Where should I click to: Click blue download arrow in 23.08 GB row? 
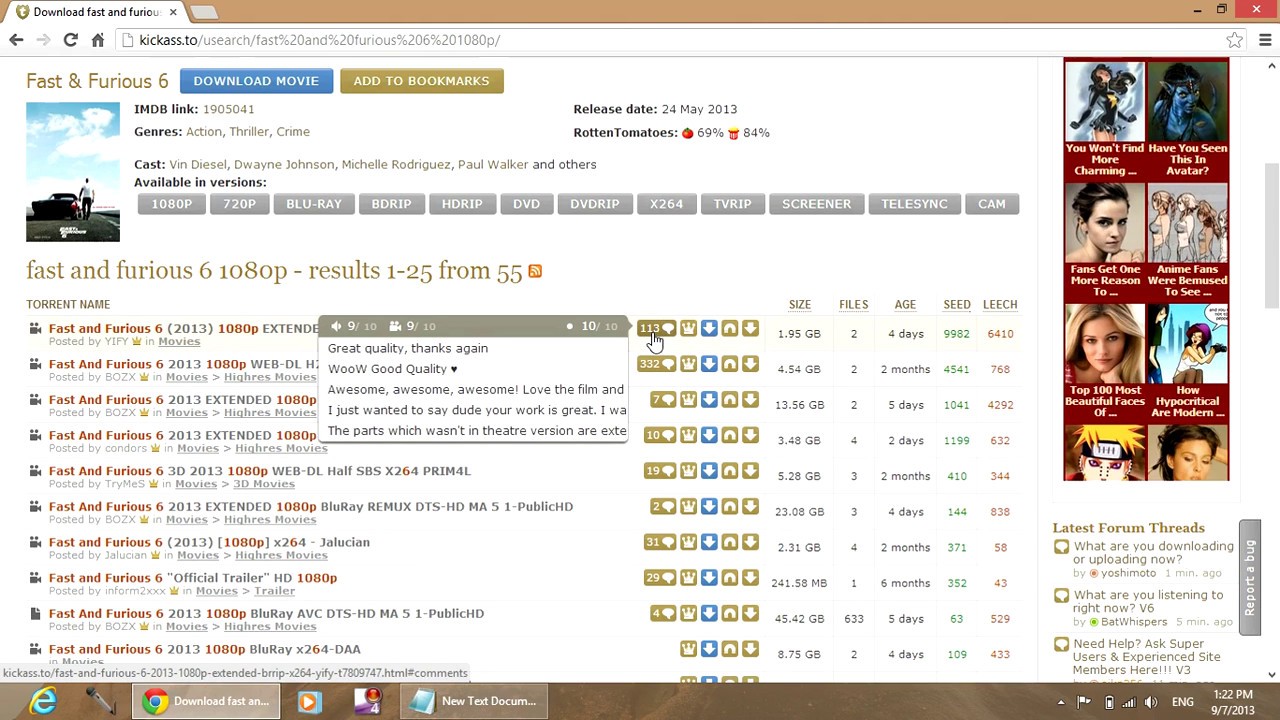coord(709,506)
